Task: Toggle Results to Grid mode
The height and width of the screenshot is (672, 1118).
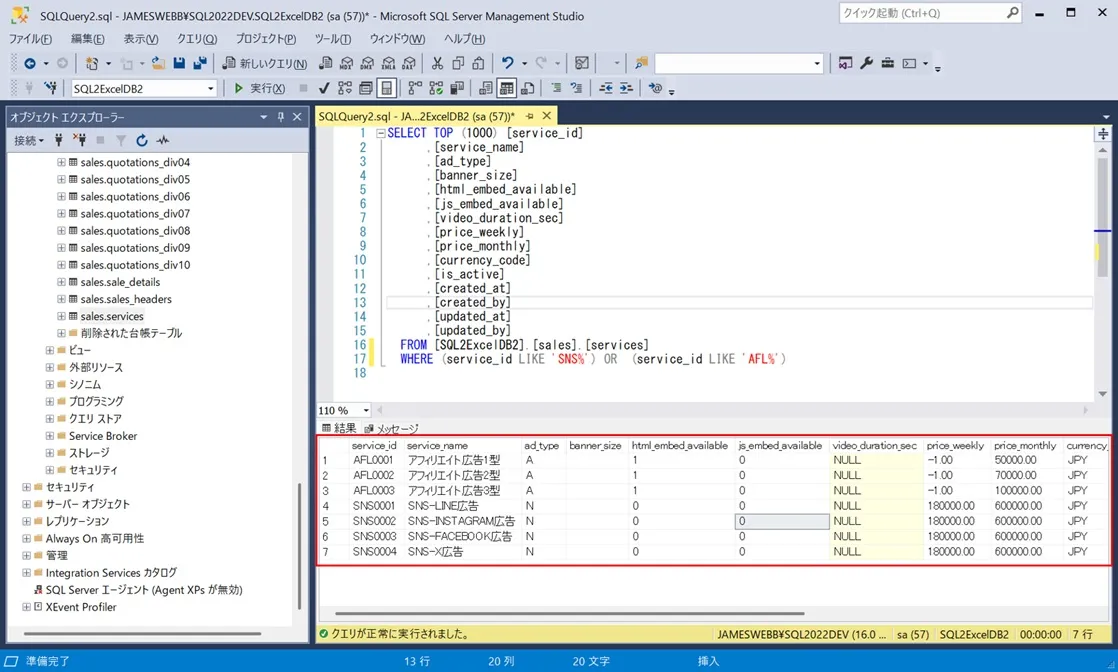Action: coord(506,88)
